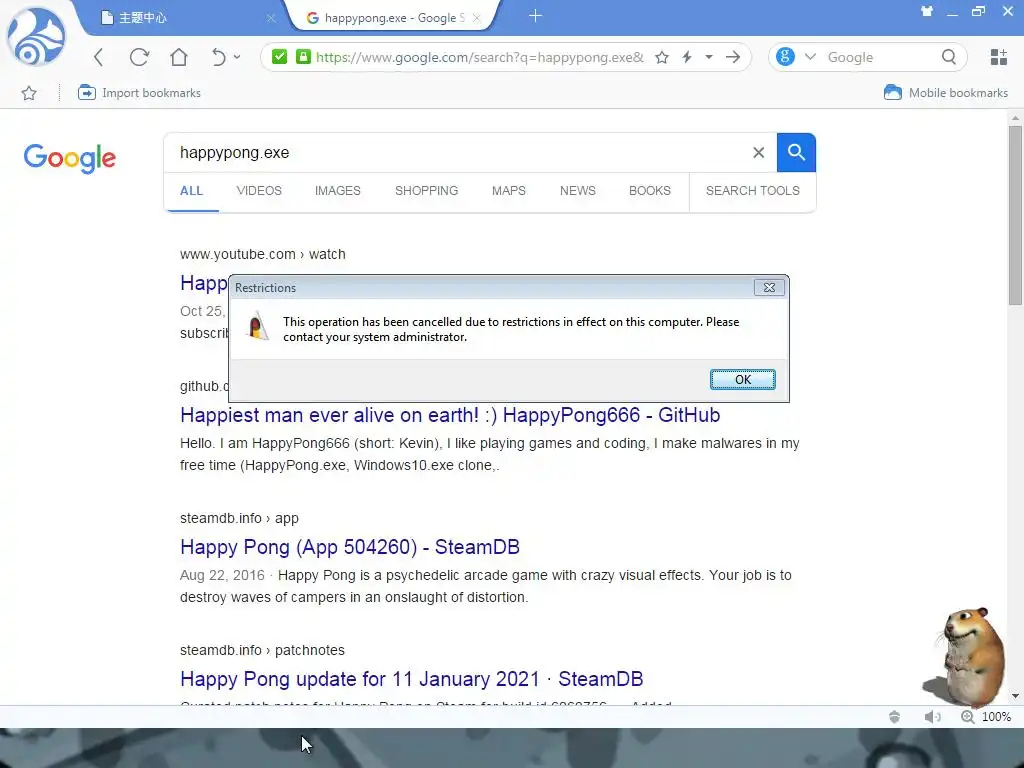Click the green padlock site info icon
This screenshot has width=1024, height=768.
point(303,57)
